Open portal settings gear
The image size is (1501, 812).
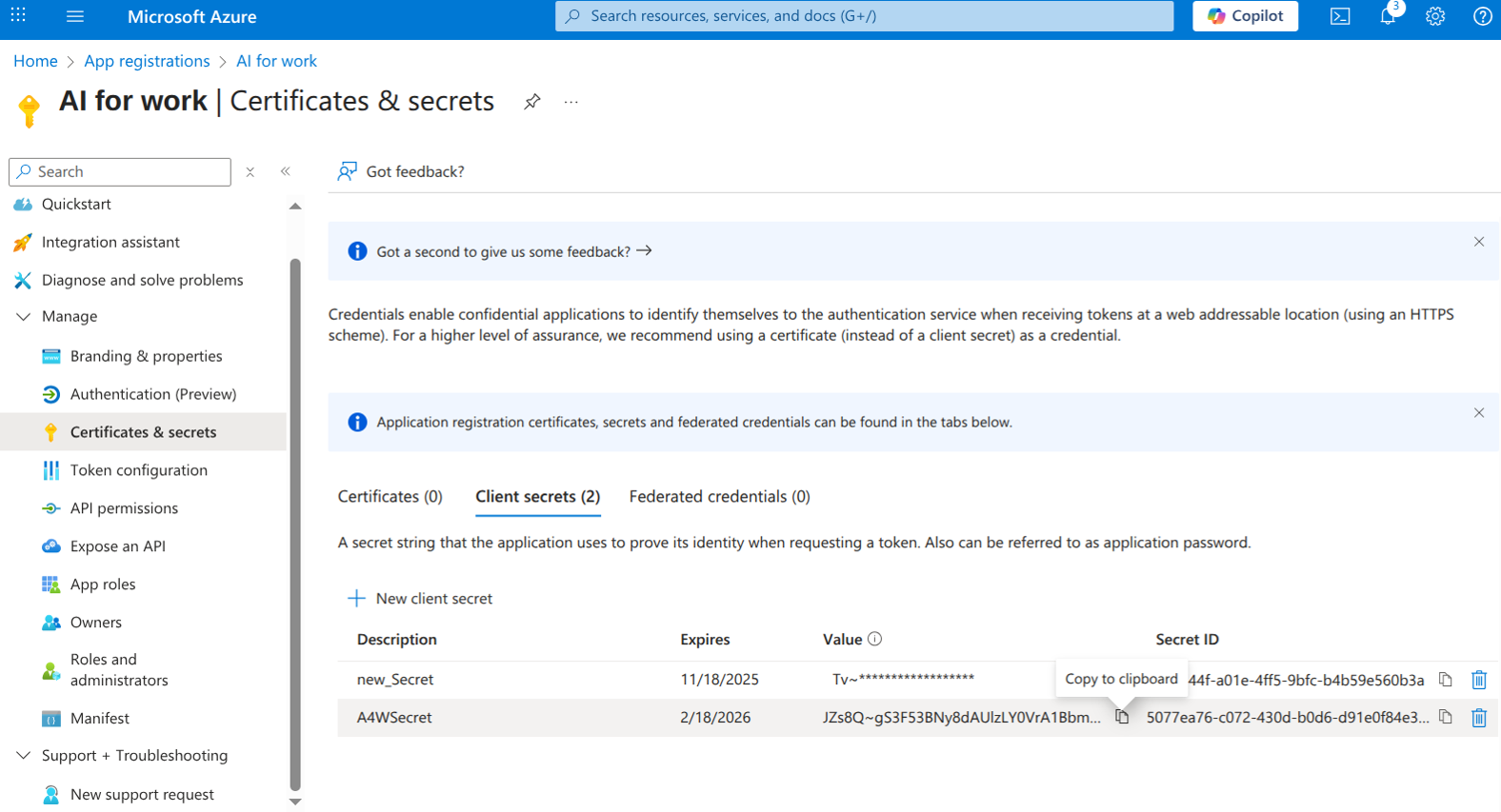point(1435,16)
